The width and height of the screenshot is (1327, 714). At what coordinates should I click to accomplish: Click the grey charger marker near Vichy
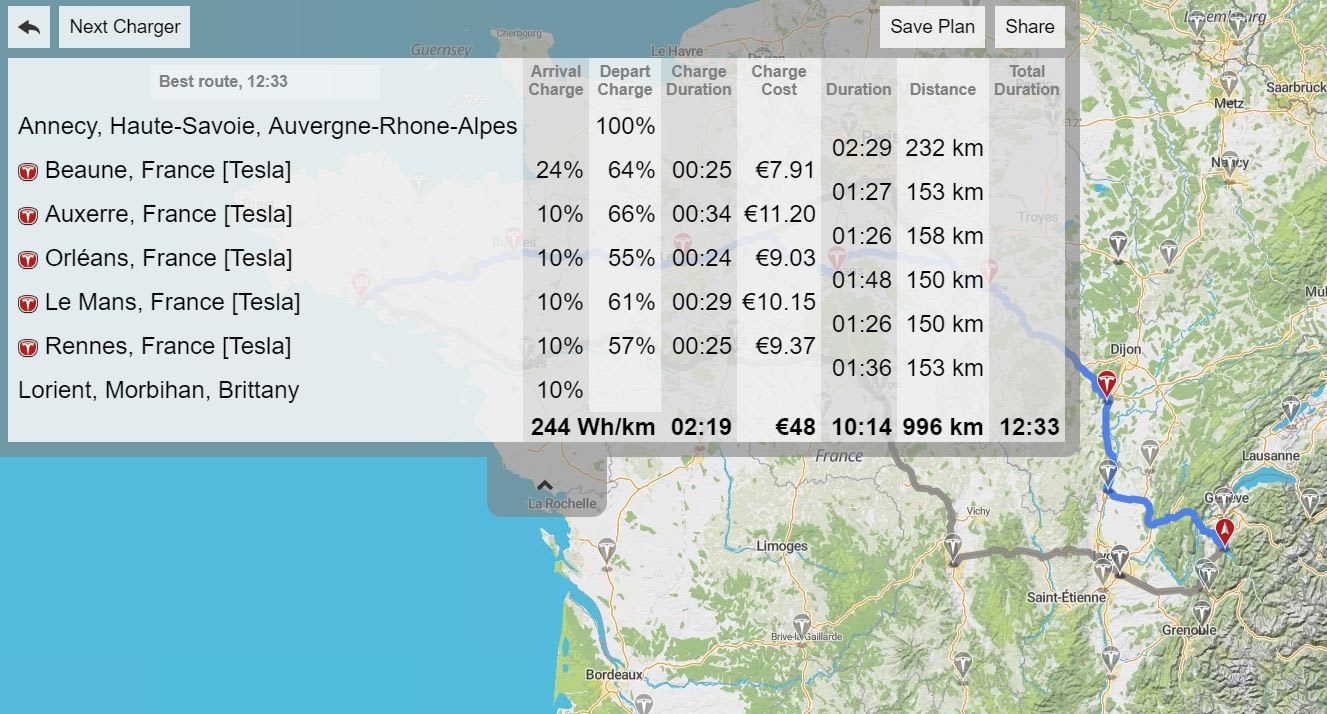(x=953, y=546)
